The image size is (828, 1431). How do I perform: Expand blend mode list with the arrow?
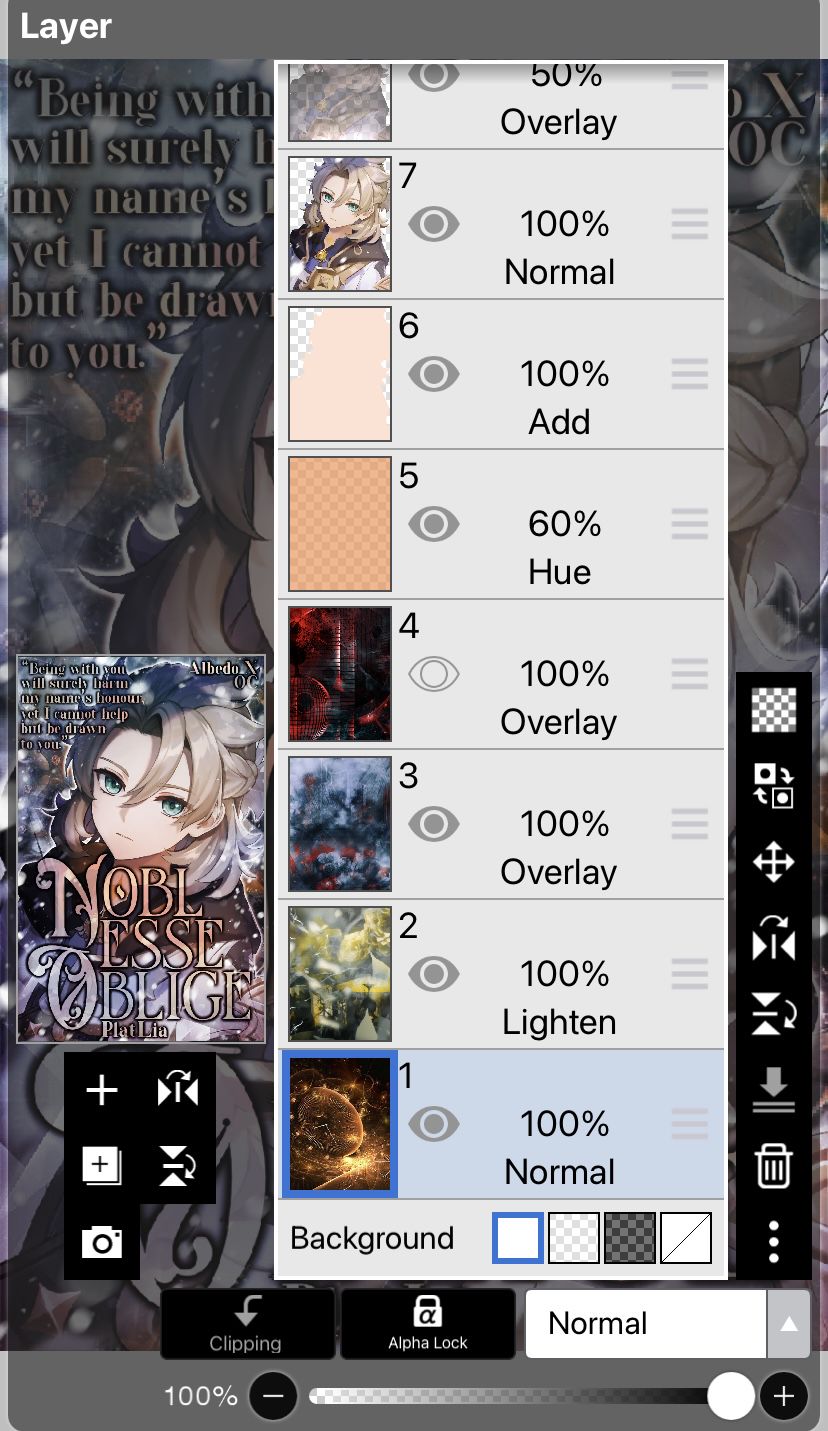pos(789,1323)
